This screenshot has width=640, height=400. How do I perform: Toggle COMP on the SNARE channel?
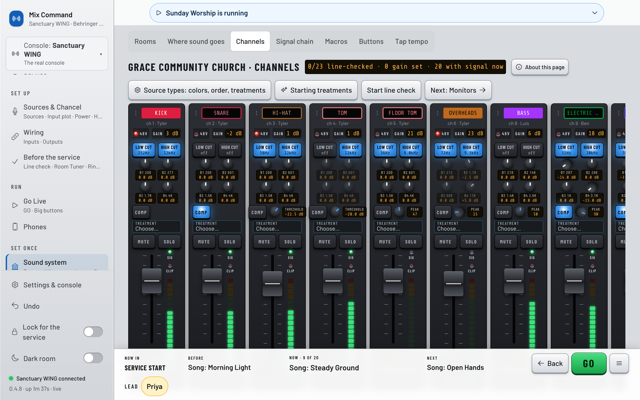coord(201,212)
